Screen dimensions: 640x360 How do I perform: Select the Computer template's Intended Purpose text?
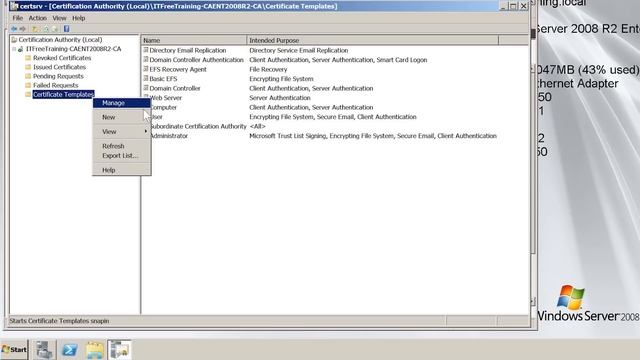(x=311, y=107)
